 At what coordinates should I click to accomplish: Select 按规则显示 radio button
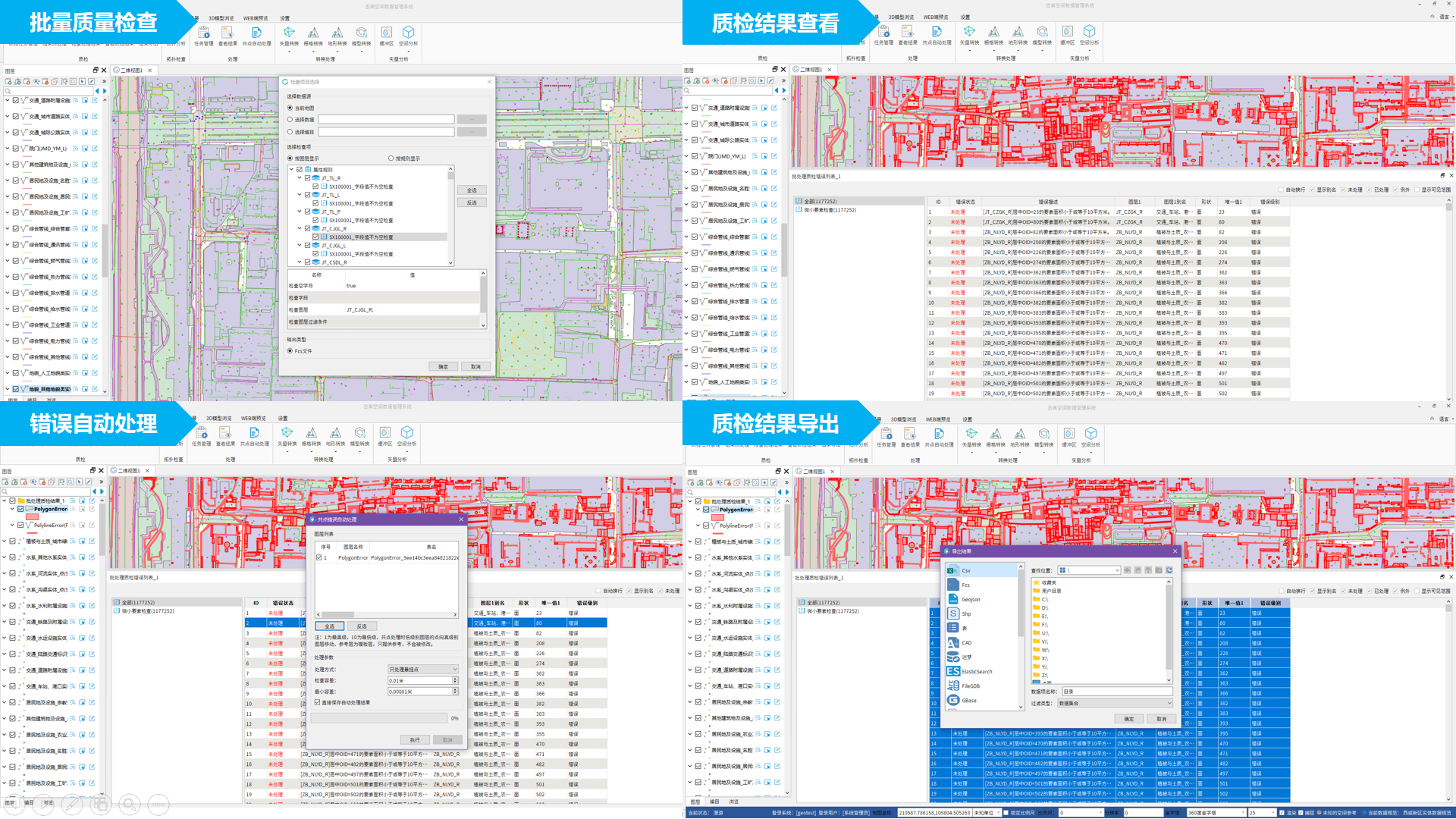coord(391,158)
